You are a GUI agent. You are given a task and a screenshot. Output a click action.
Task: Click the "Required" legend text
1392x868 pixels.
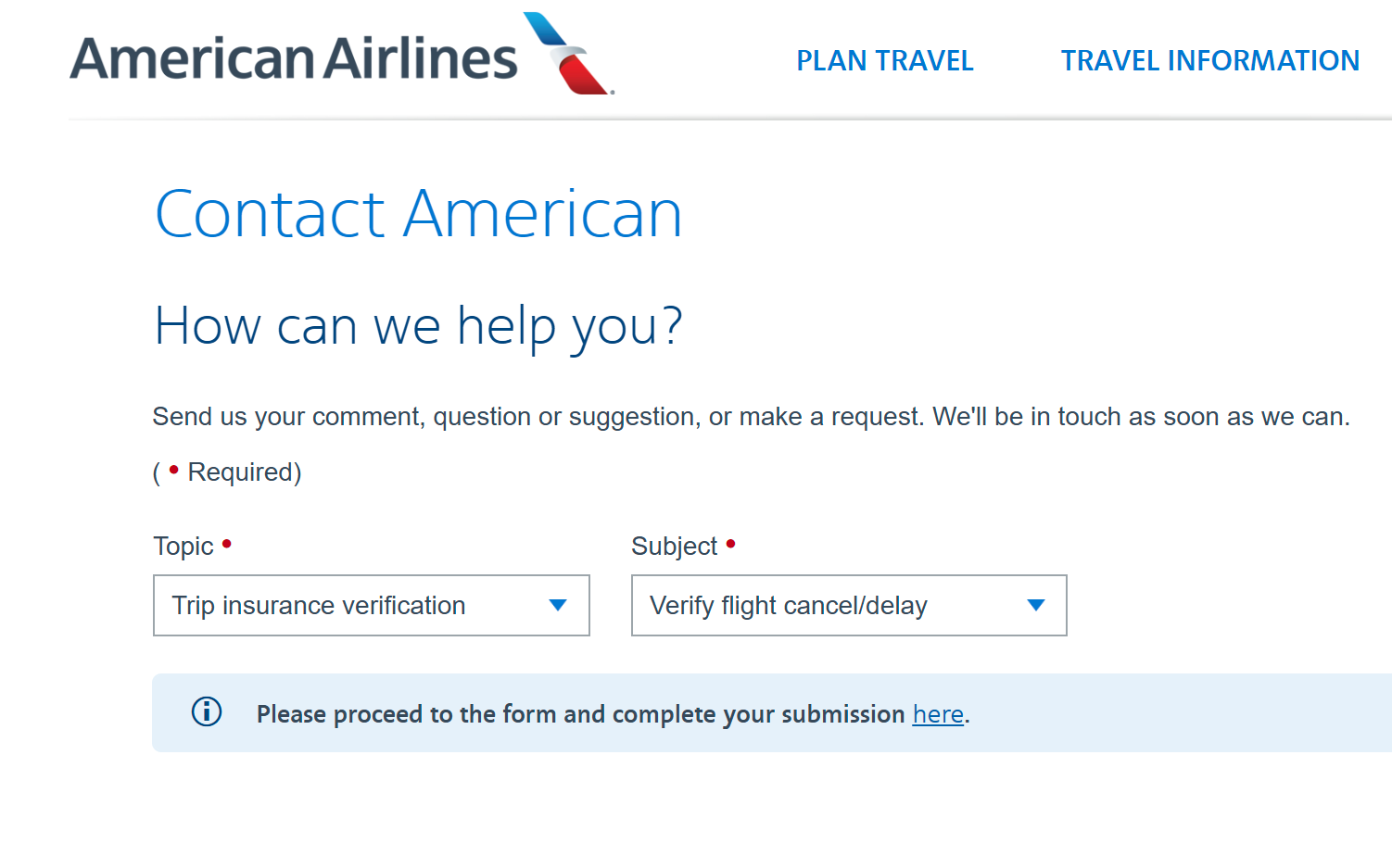[244, 472]
